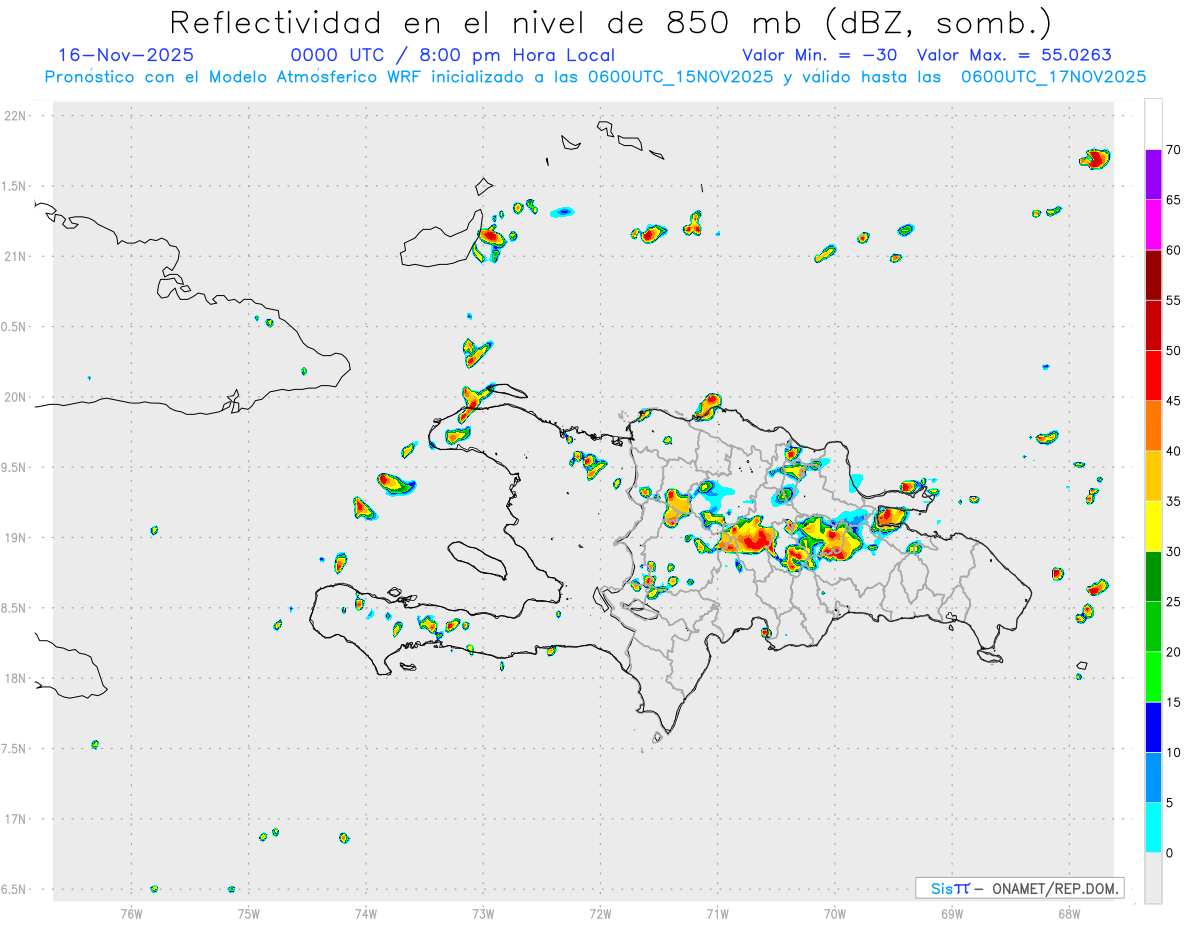Select the "19N" latitude axis label

pyautogui.click(x=17, y=538)
